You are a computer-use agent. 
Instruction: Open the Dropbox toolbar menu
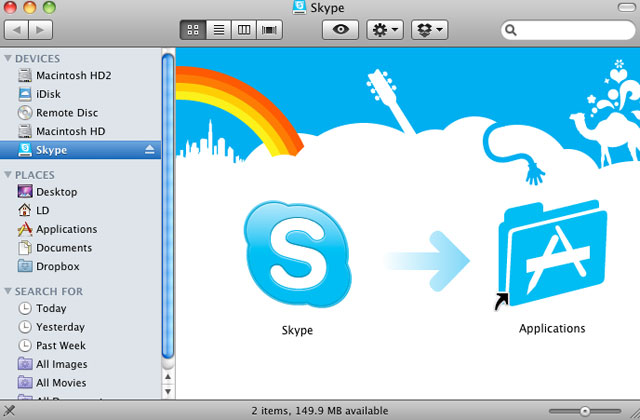point(430,30)
